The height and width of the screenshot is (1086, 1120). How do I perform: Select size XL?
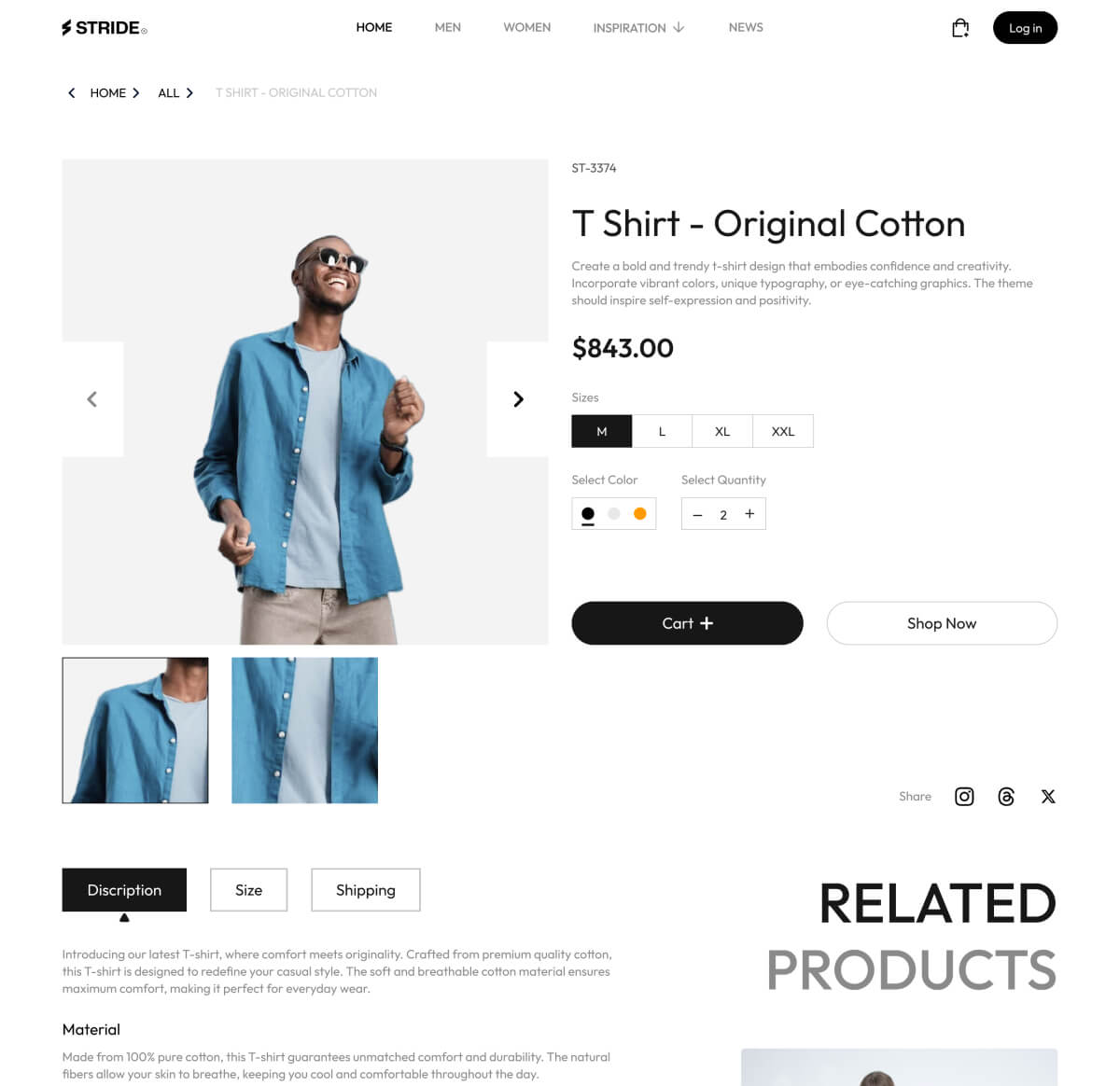click(722, 431)
